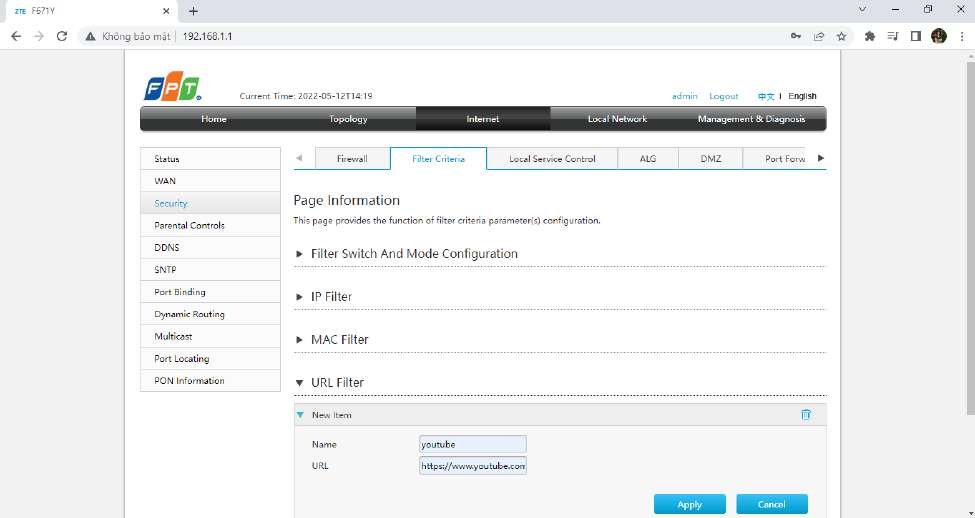Open the Home main menu
Image resolution: width=975 pixels, height=518 pixels.
214,119
